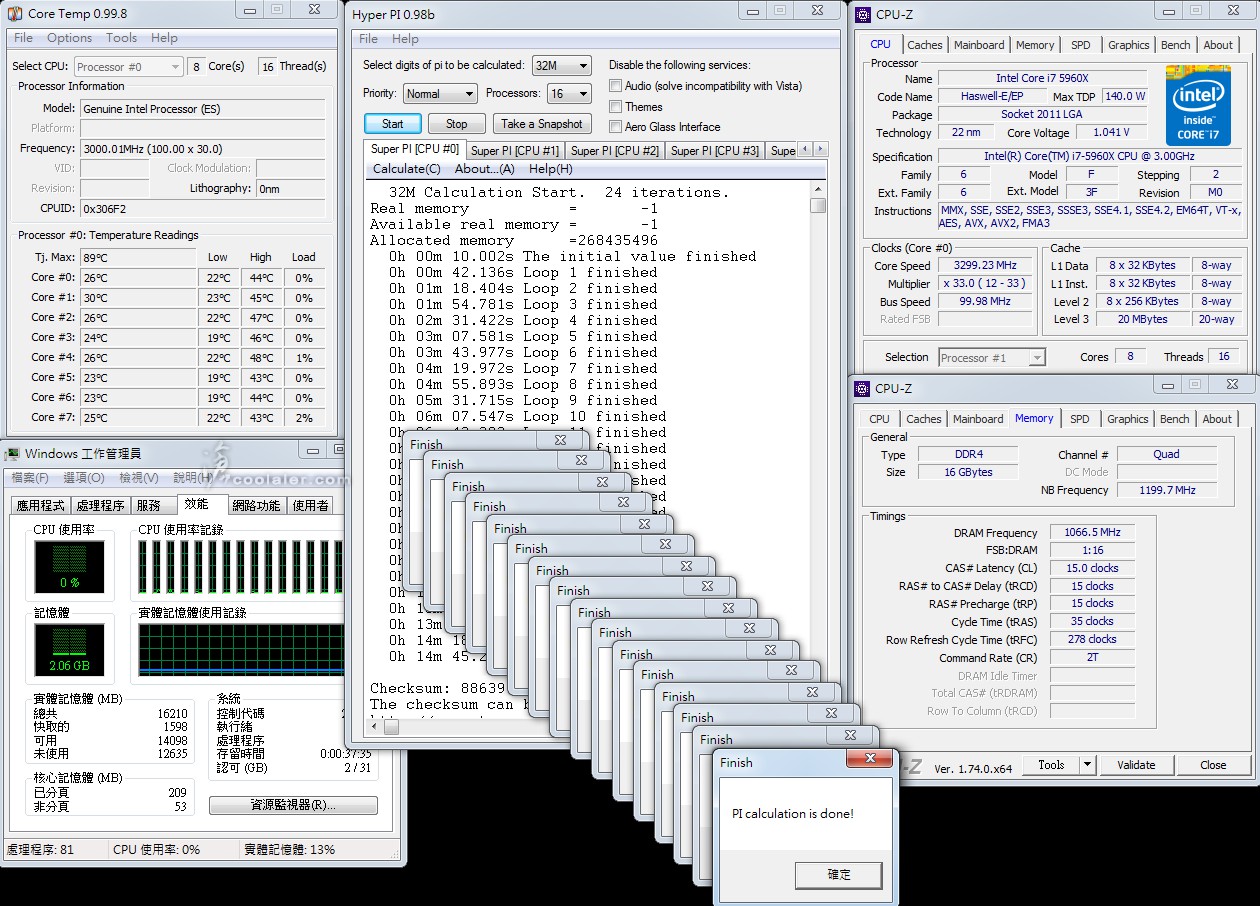Switch Task Manager to the 網路功能 tab
Screen dimensions: 1260x906
(256, 506)
